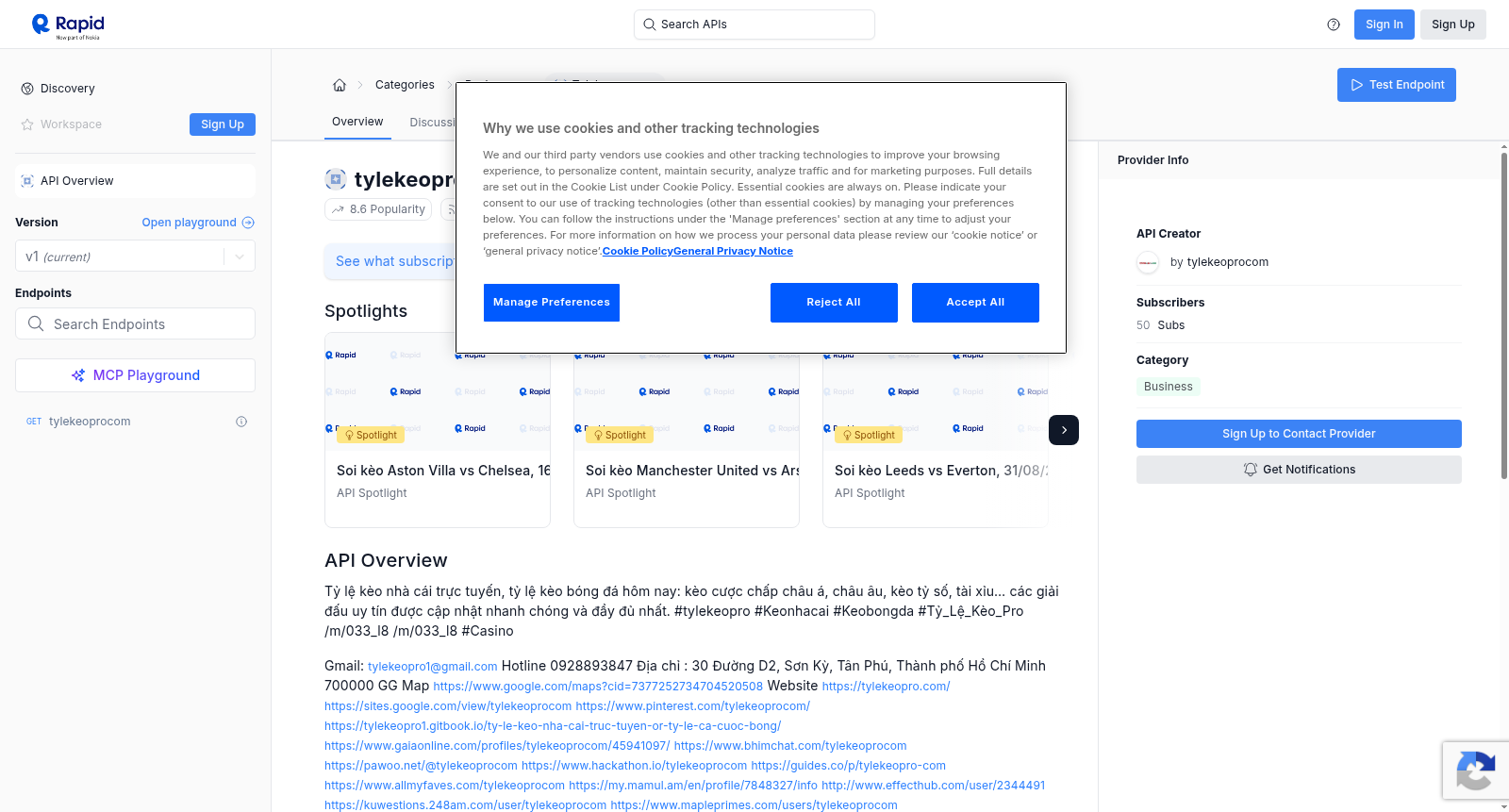Open the Google Maps cid link
Screen dimensions: 1509x812
pyautogui.click(x=598, y=687)
